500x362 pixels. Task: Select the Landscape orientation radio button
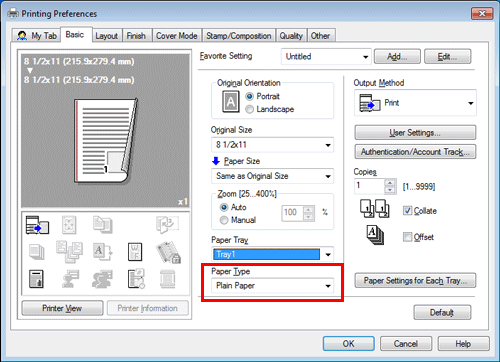pos(249,109)
